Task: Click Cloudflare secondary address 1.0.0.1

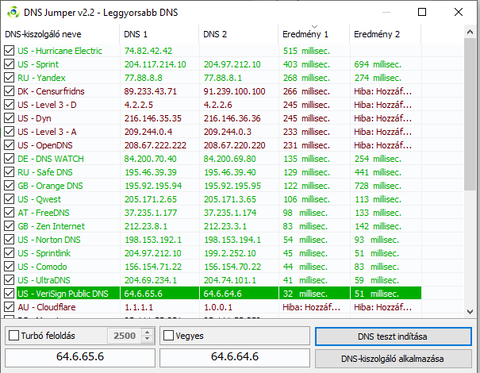Action: coord(218,307)
